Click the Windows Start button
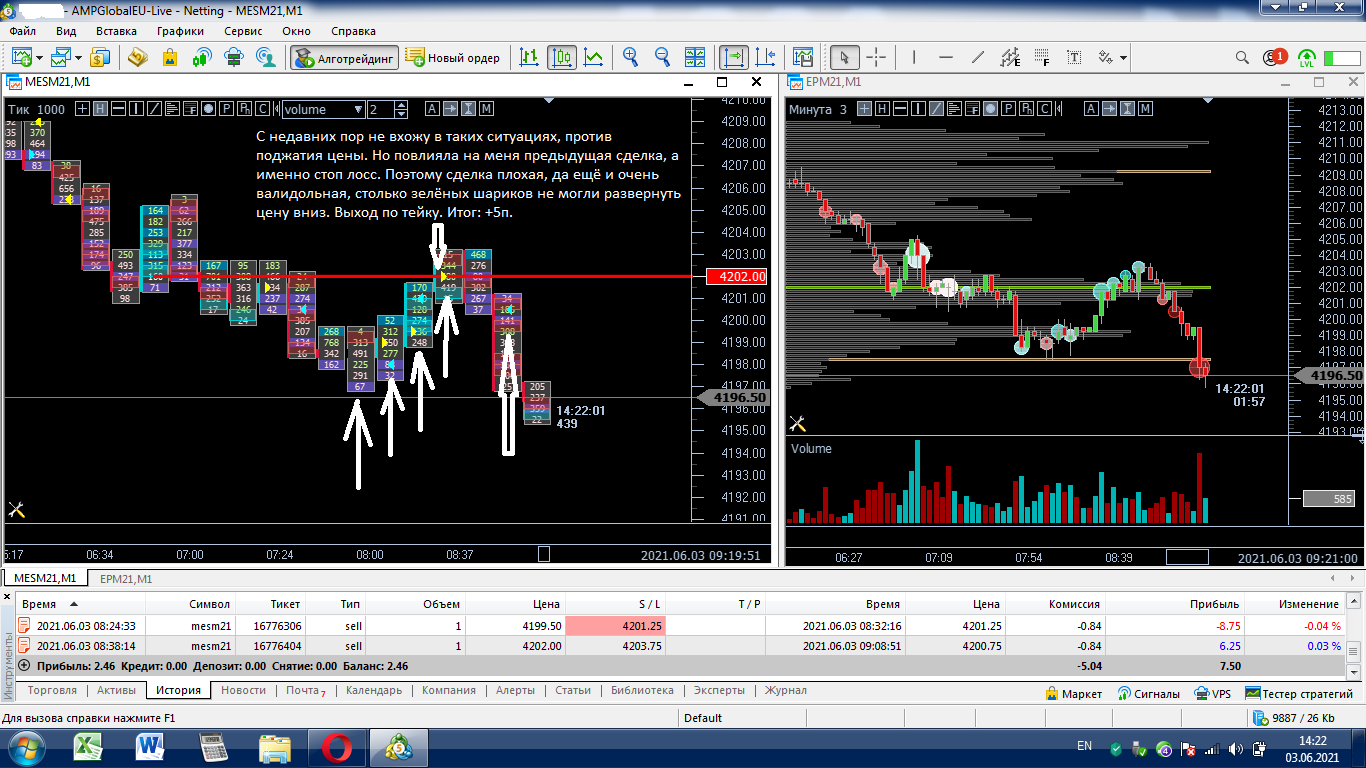Image resolution: width=1366 pixels, height=768 pixels. pos(26,747)
